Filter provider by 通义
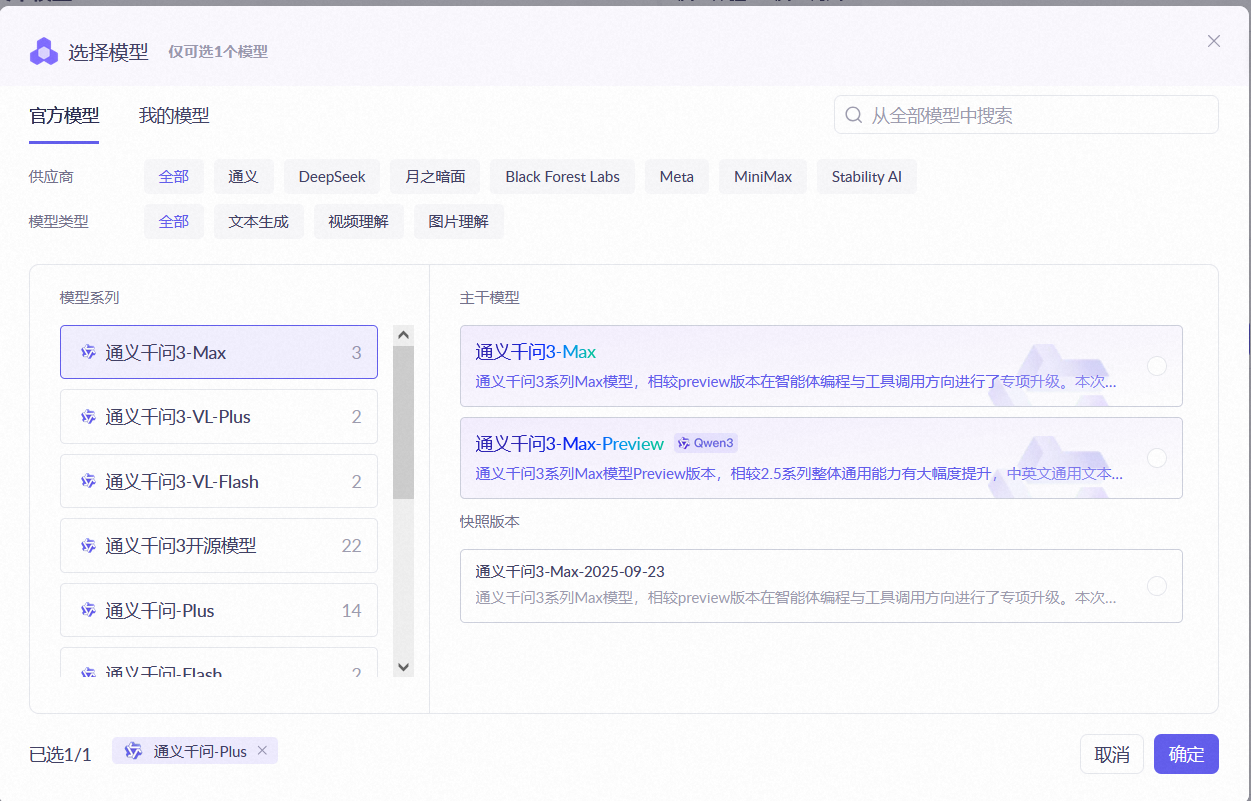Screen dimensions: 1251x801 (244, 177)
